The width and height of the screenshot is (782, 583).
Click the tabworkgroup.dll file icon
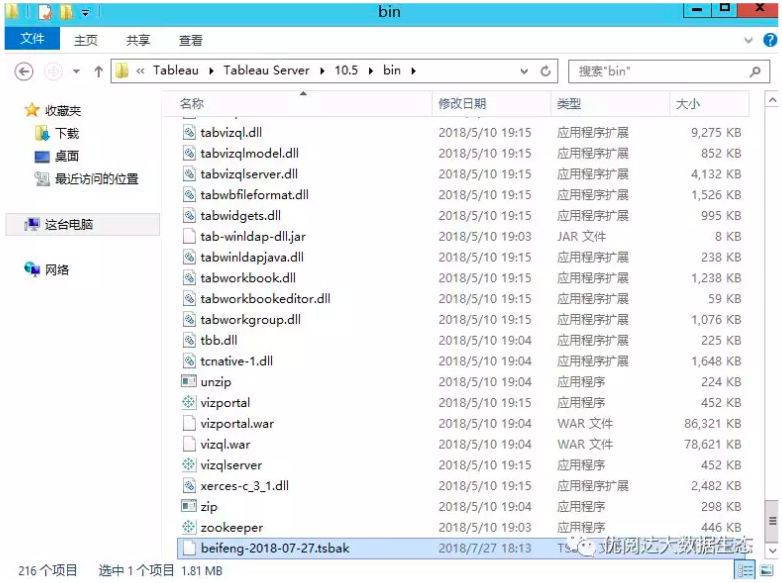[x=189, y=320]
